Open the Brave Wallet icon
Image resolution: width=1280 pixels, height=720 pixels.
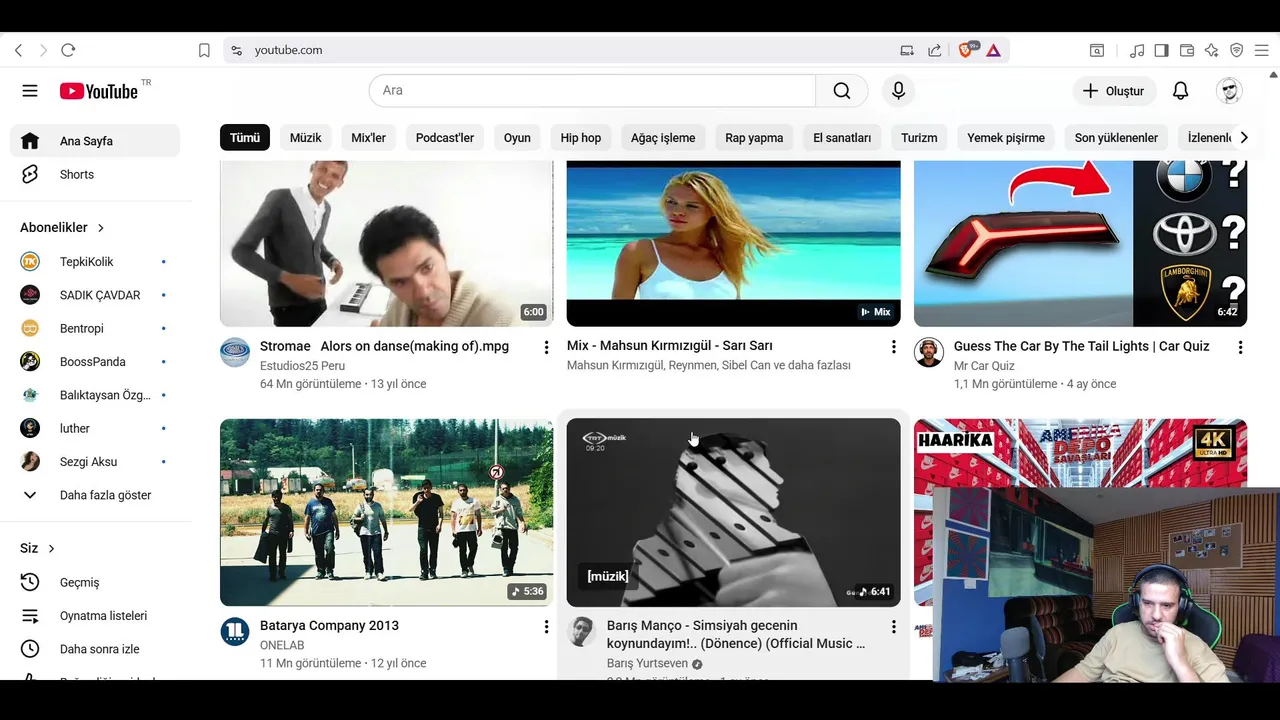click(x=1187, y=50)
